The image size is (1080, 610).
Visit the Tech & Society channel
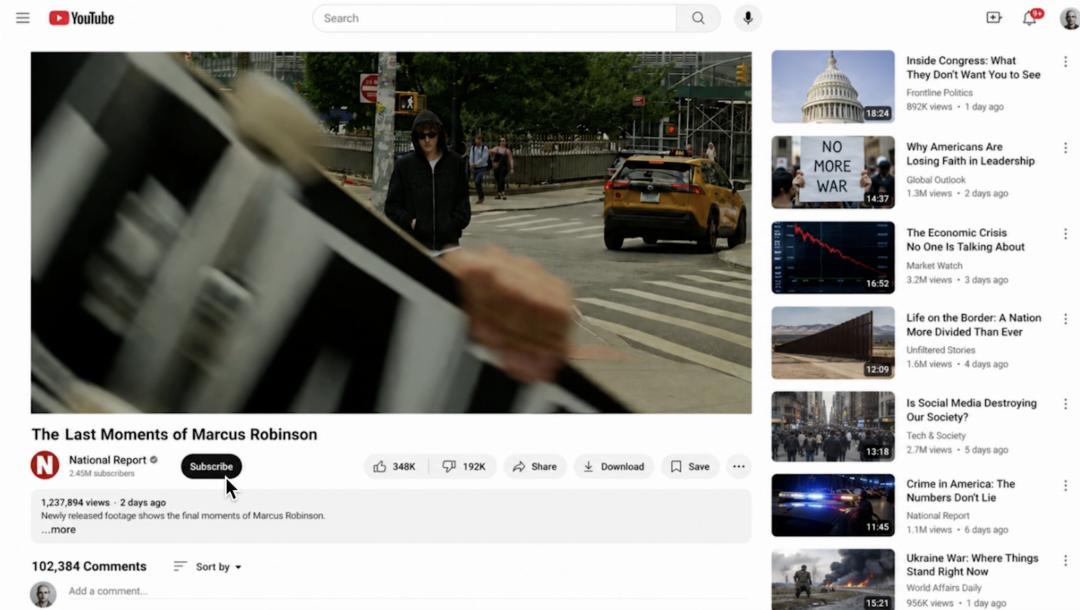(935, 435)
